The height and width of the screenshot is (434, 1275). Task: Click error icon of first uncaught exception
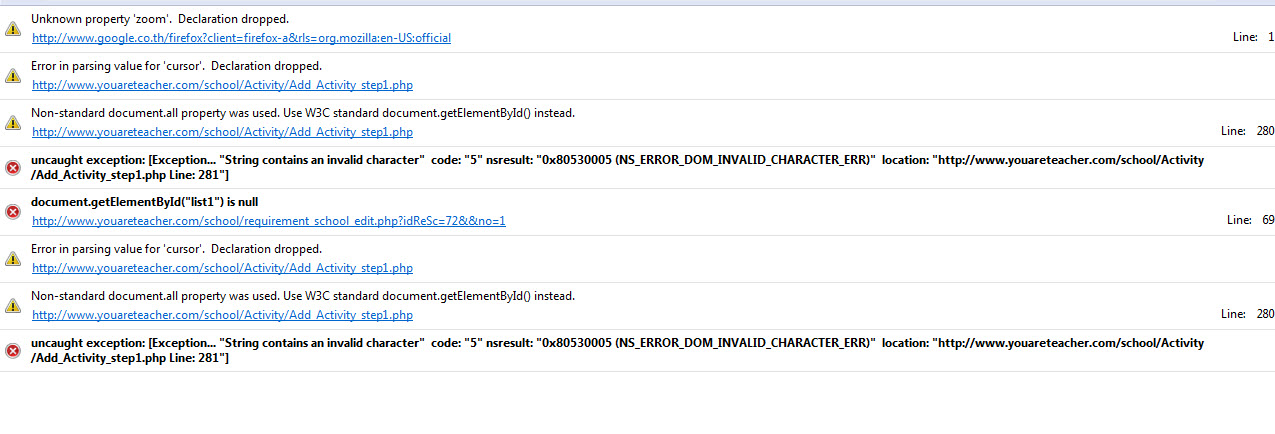[13, 167]
